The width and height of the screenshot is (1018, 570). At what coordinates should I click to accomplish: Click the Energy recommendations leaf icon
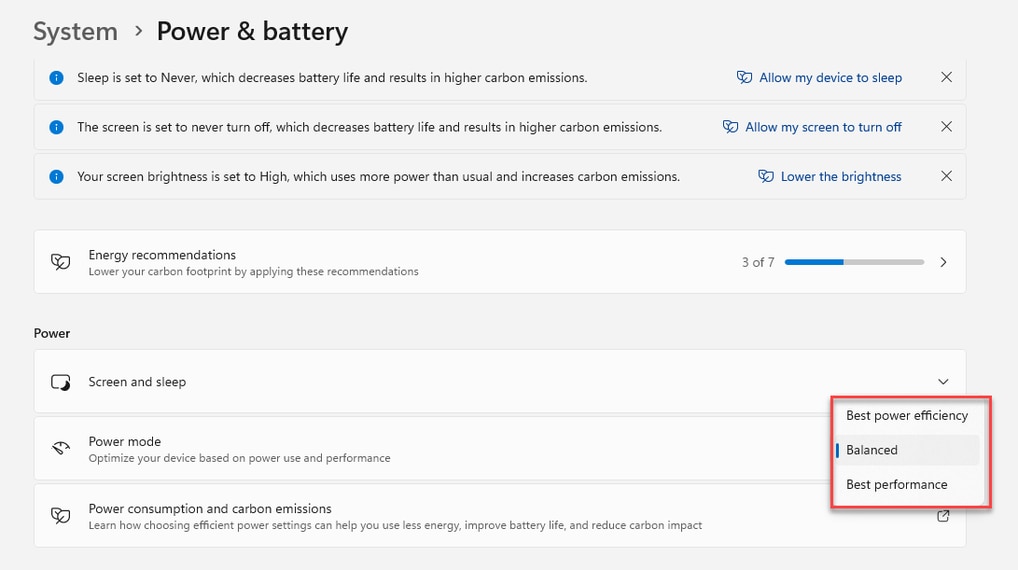pyautogui.click(x=60, y=262)
